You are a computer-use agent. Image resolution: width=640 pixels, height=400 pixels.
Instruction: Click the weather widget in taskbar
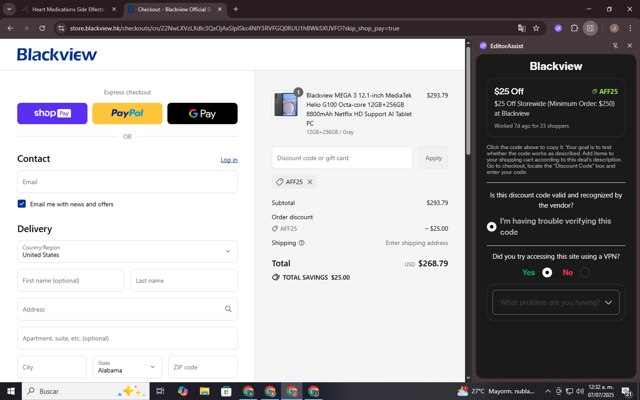(496, 391)
